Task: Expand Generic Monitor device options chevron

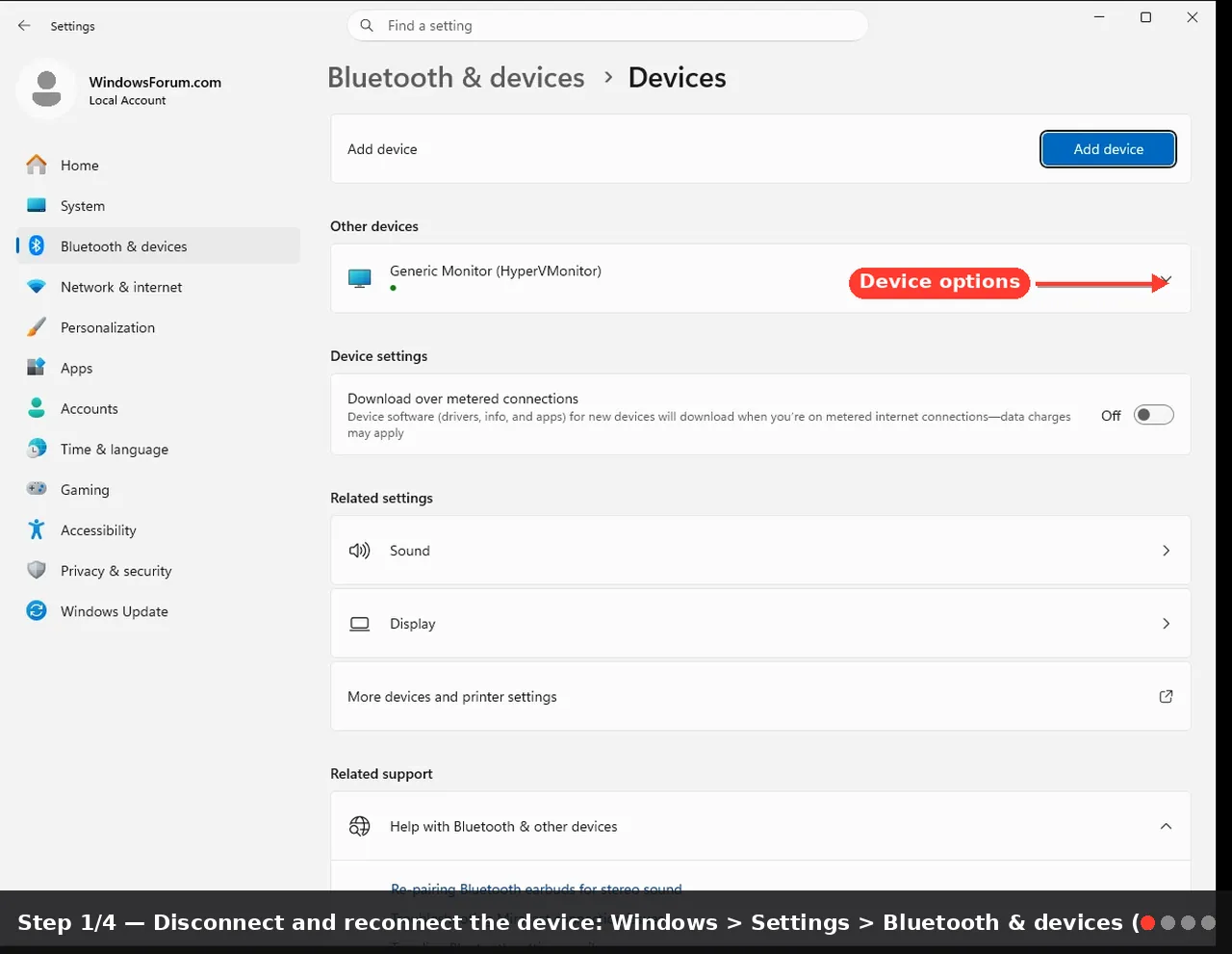Action: [x=1166, y=280]
